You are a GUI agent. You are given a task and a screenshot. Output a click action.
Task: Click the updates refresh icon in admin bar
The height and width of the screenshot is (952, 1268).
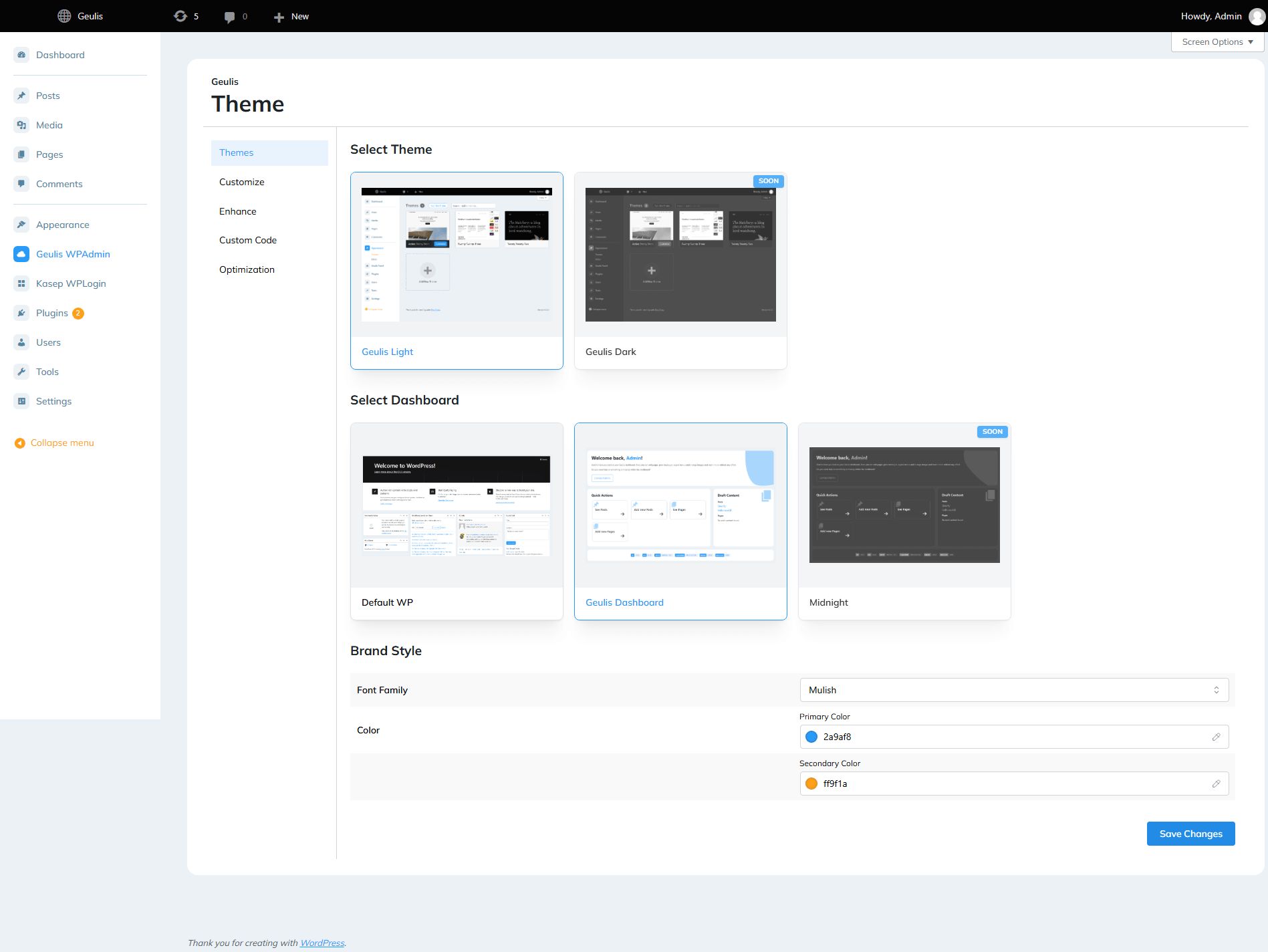point(180,16)
